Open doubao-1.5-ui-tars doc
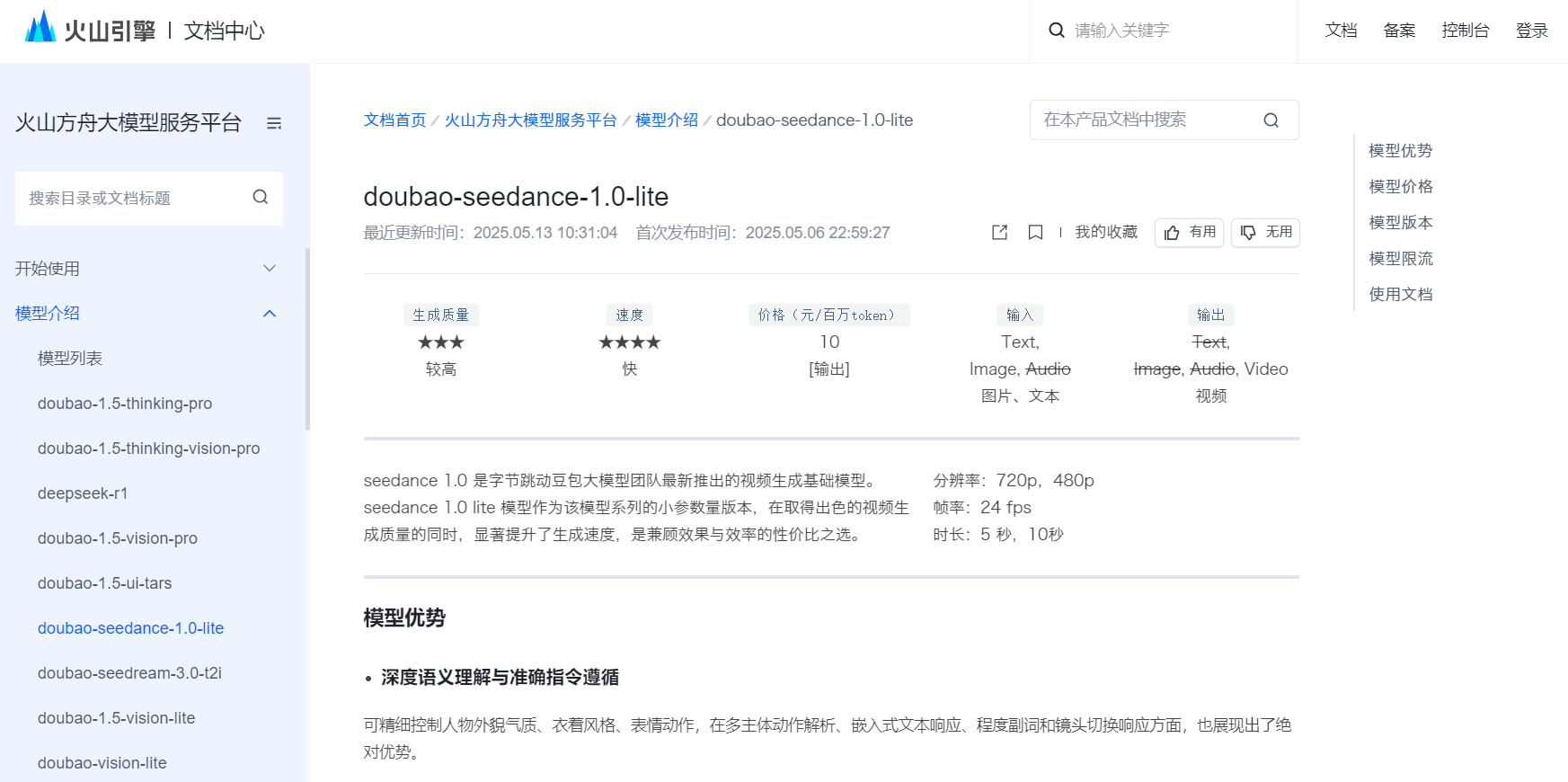The height and width of the screenshot is (782, 1568). click(104, 583)
